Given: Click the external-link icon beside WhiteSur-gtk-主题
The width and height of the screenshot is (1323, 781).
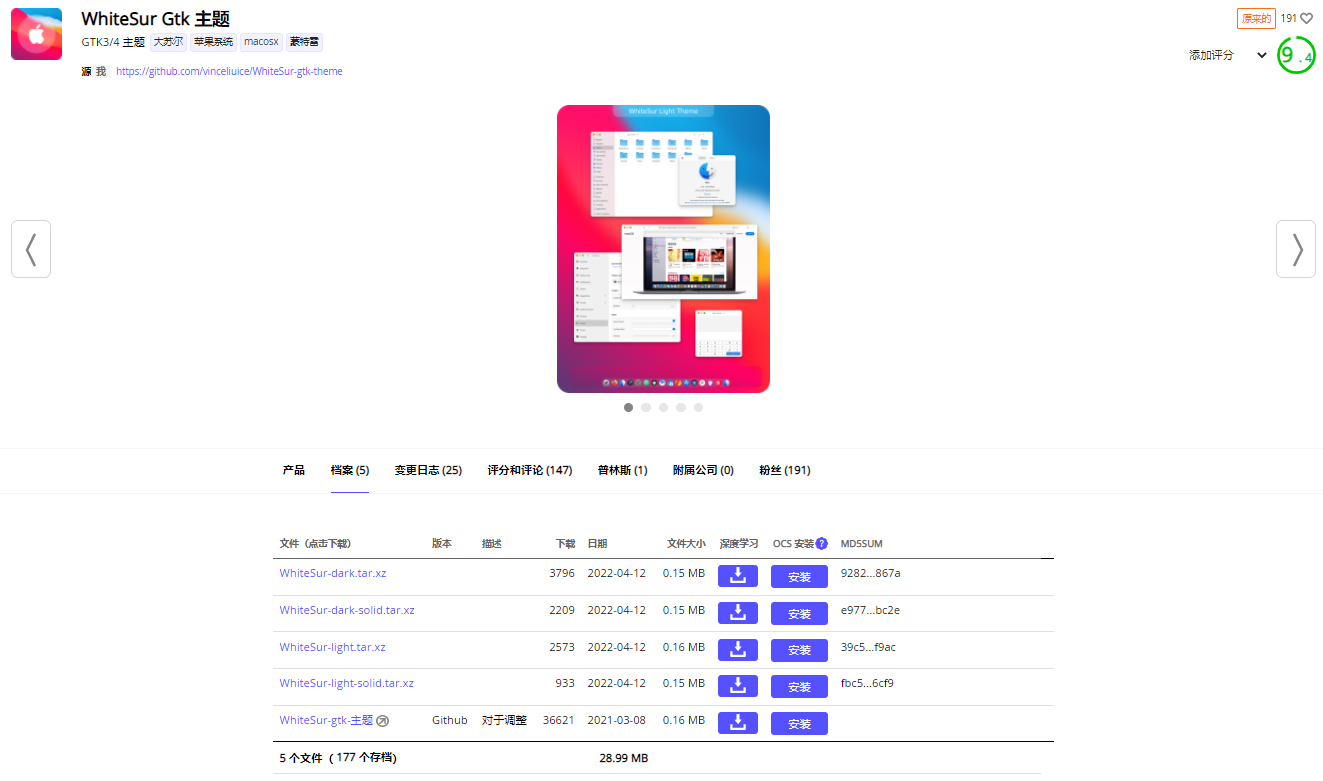Looking at the screenshot, I should [x=382, y=720].
